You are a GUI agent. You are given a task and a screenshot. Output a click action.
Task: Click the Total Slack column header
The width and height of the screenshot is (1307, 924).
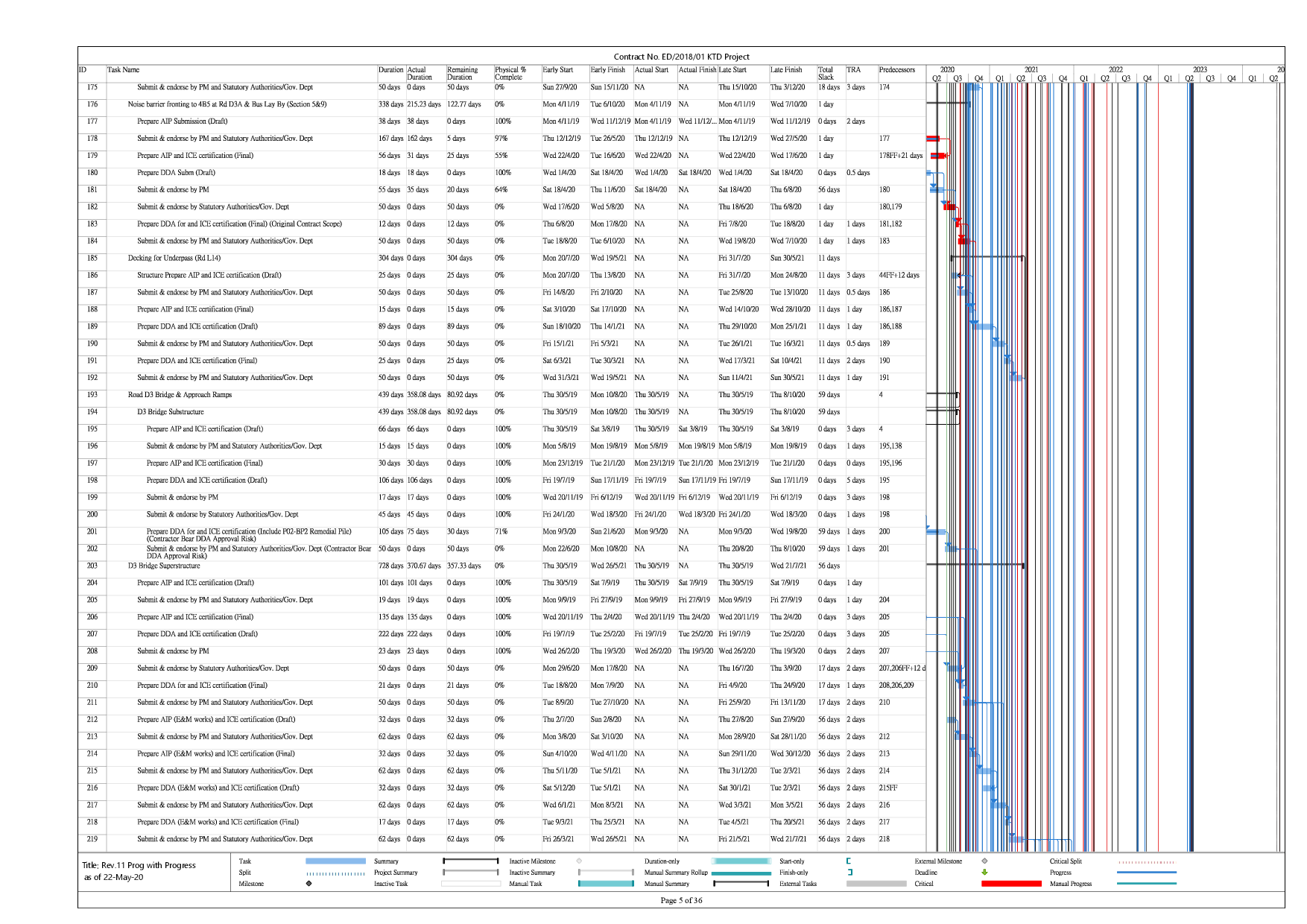coord(826,73)
